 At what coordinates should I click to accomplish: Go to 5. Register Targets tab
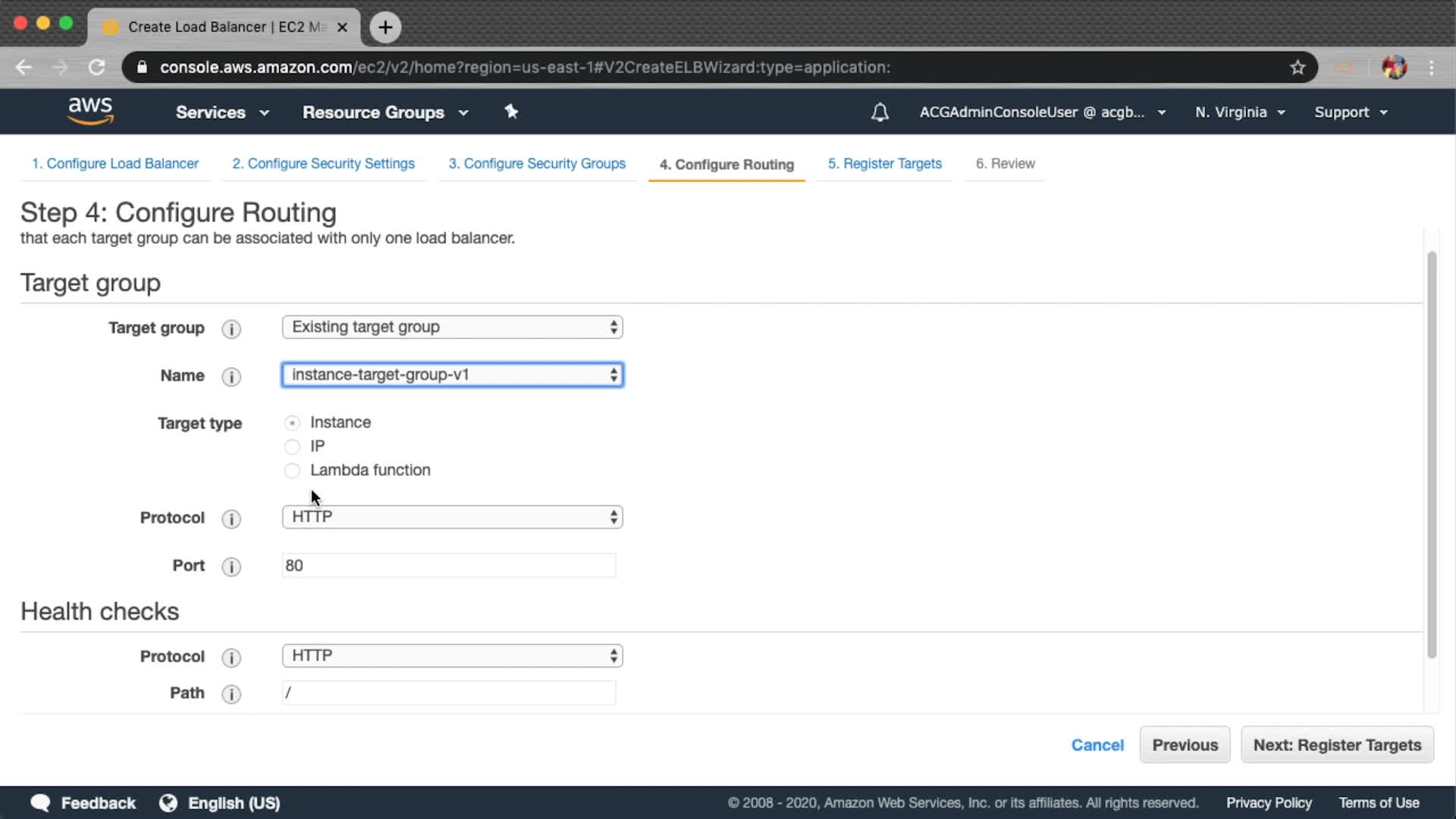point(884,164)
